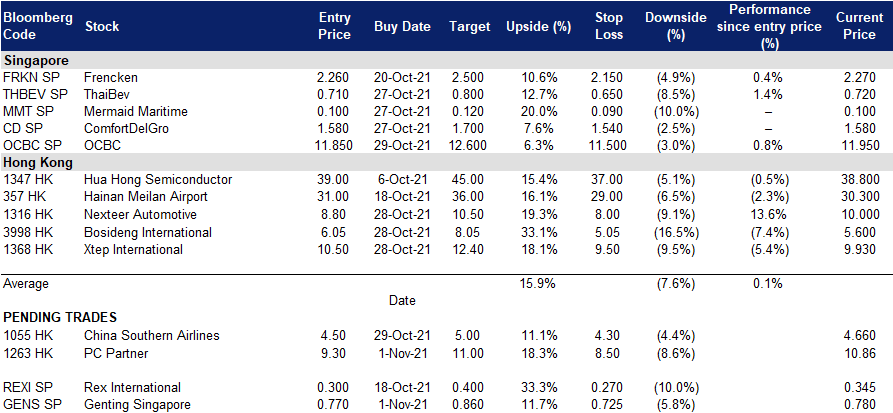Click the Entry Price column header

click(x=334, y=26)
